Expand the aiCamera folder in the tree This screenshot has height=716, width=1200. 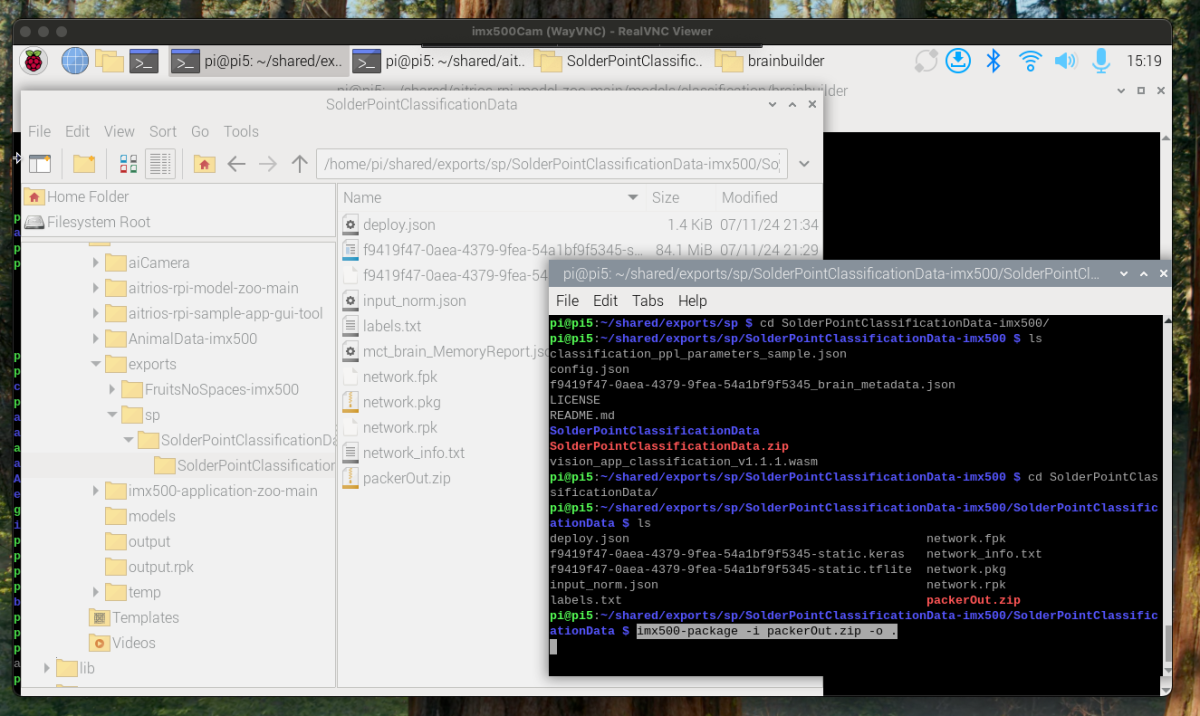click(x=95, y=263)
